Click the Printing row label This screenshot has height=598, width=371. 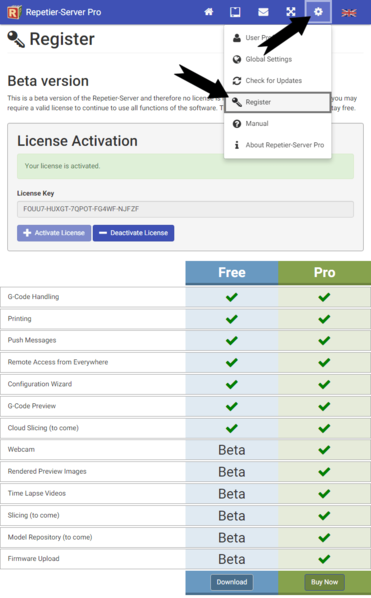(19, 319)
